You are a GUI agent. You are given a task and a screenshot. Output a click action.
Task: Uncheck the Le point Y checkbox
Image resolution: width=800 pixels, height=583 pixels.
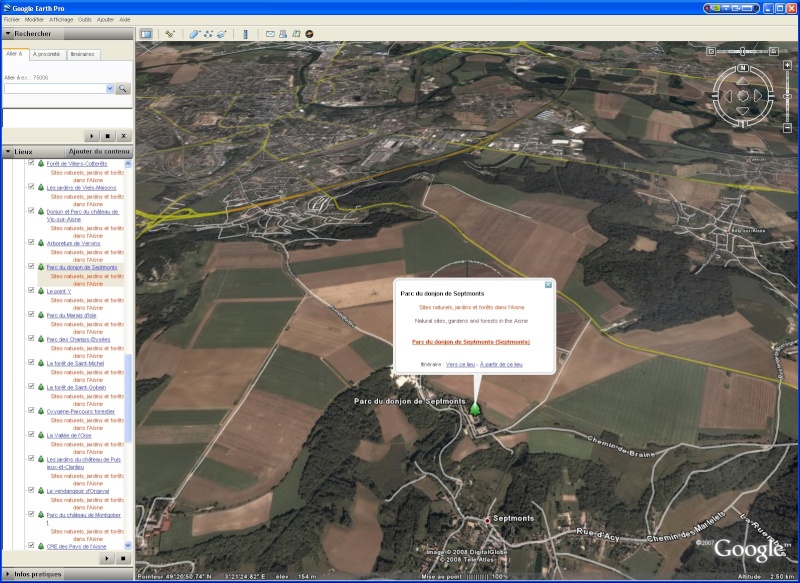click(x=31, y=291)
